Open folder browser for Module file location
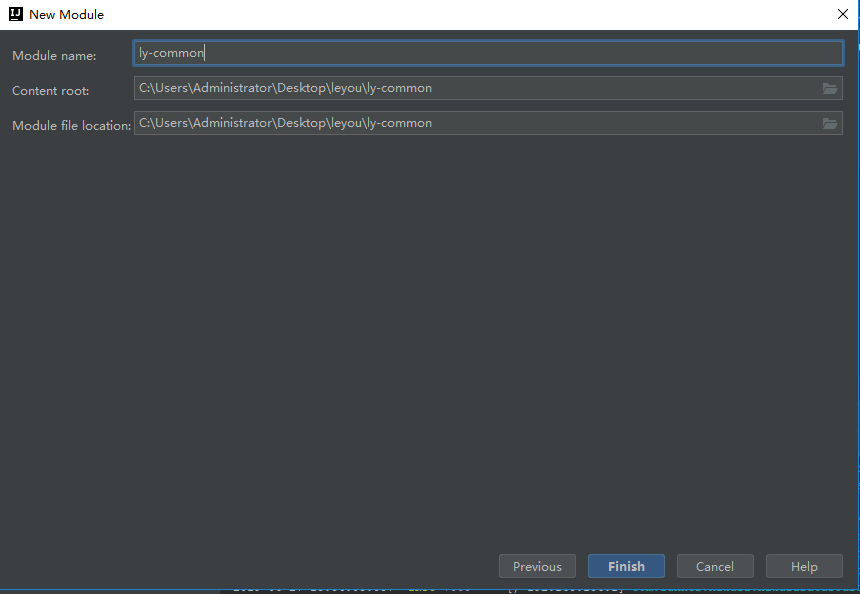860x594 pixels. click(x=830, y=123)
